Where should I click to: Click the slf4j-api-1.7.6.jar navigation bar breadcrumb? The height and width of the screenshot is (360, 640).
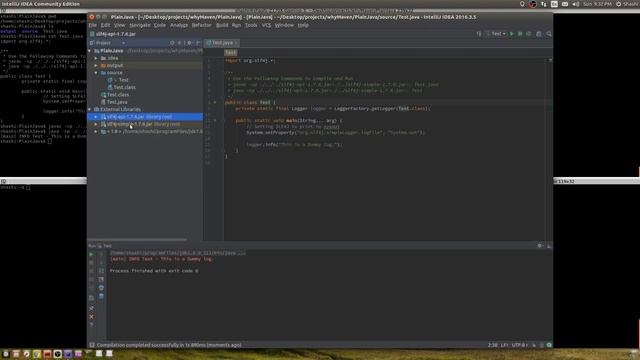pos(113,34)
